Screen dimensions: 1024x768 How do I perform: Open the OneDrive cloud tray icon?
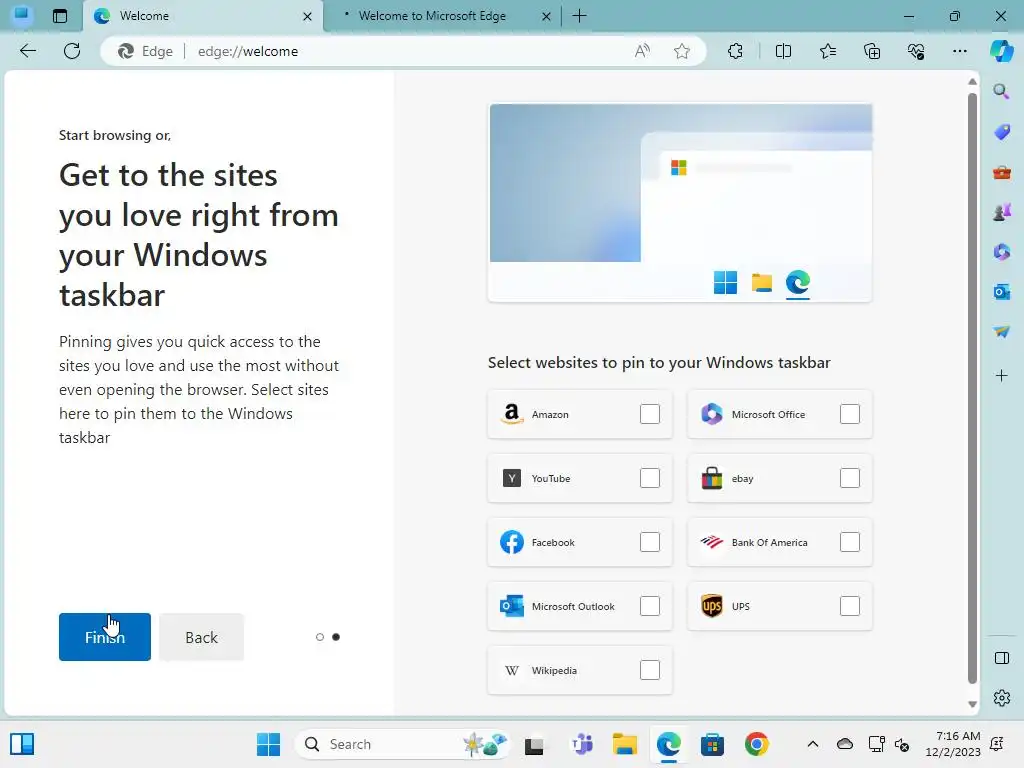click(845, 744)
